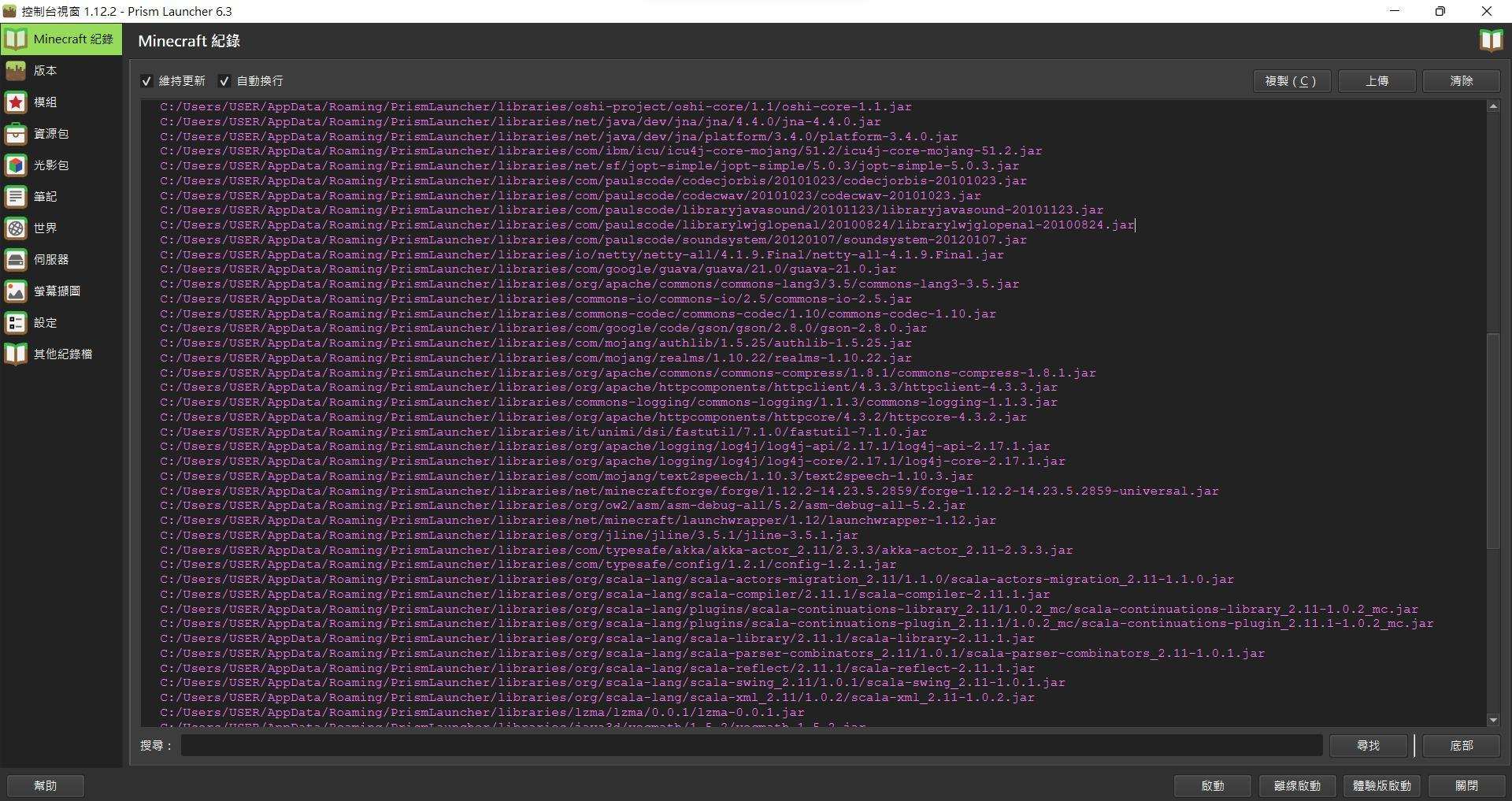1512x801 pixels.
Task: Click the 啟動 launch button
Action: point(1213,785)
